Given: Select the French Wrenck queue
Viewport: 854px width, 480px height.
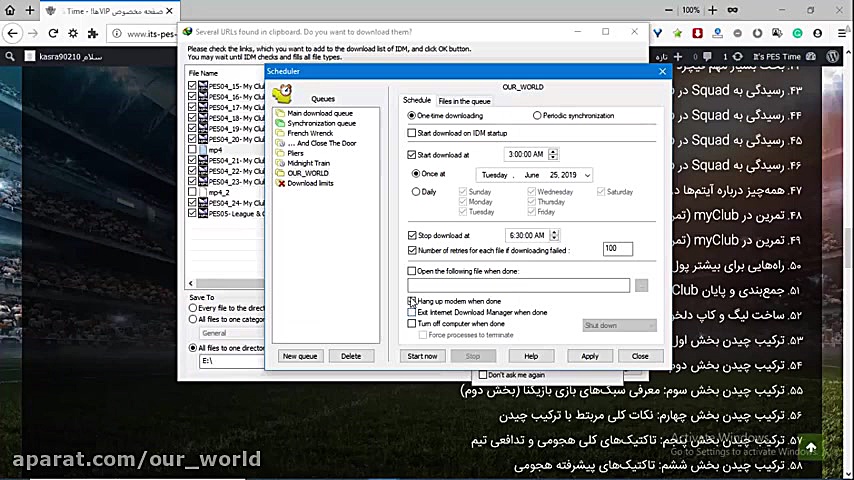Looking at the screenshot, I should [x=310, y=133].
